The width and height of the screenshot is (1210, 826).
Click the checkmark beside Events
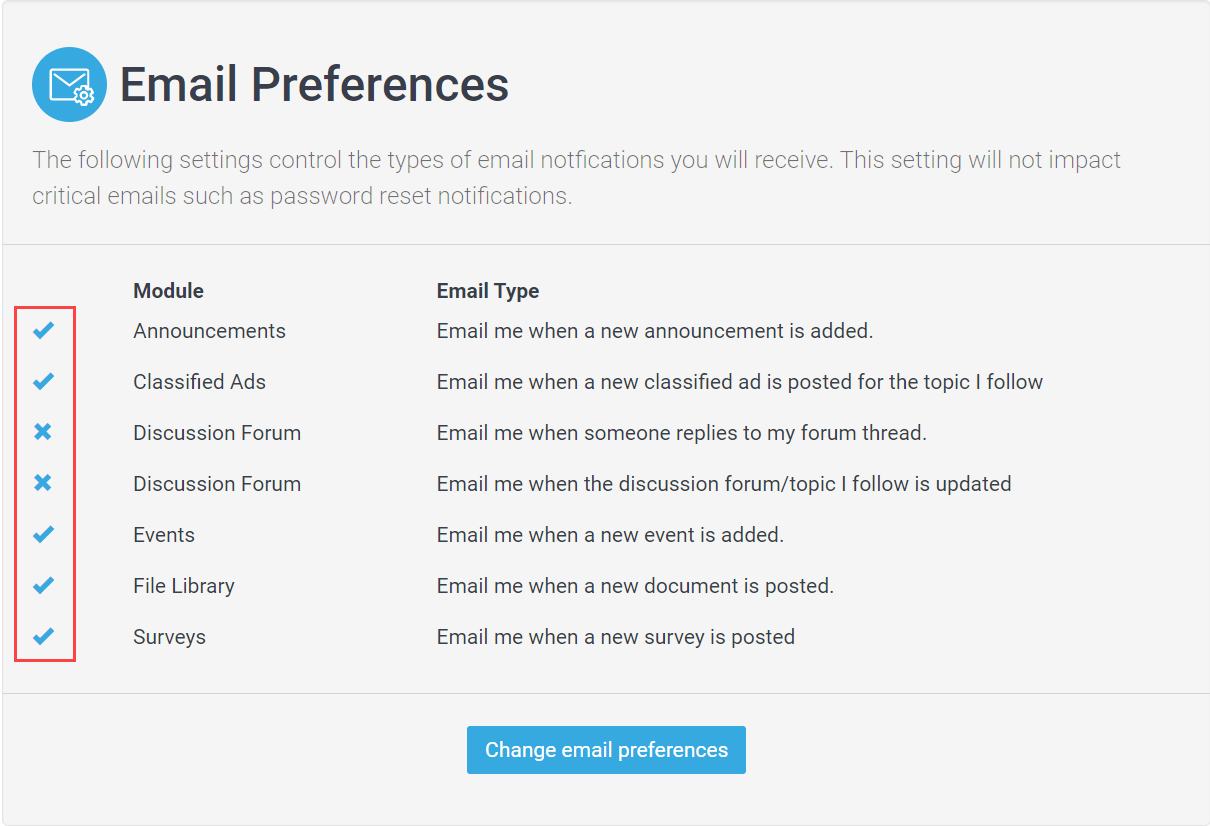tap(43, 534)
